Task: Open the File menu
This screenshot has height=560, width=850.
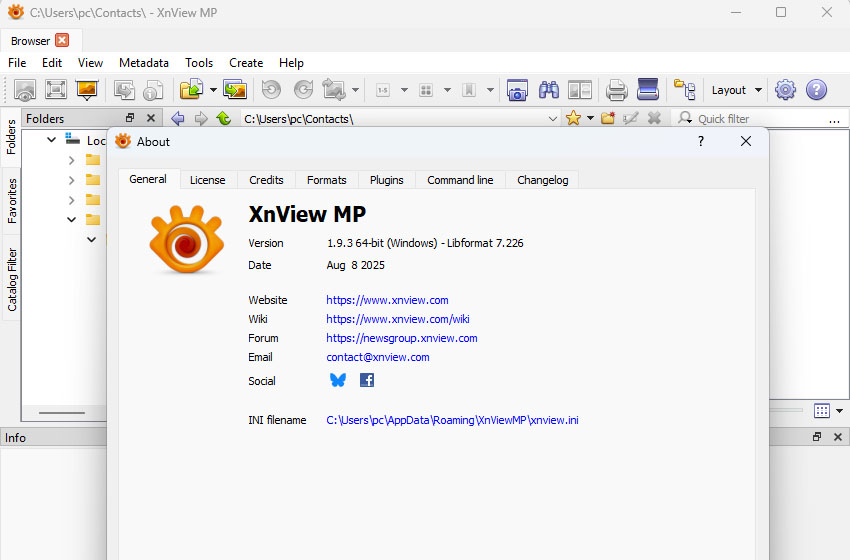Action: (x=17, y=63)
